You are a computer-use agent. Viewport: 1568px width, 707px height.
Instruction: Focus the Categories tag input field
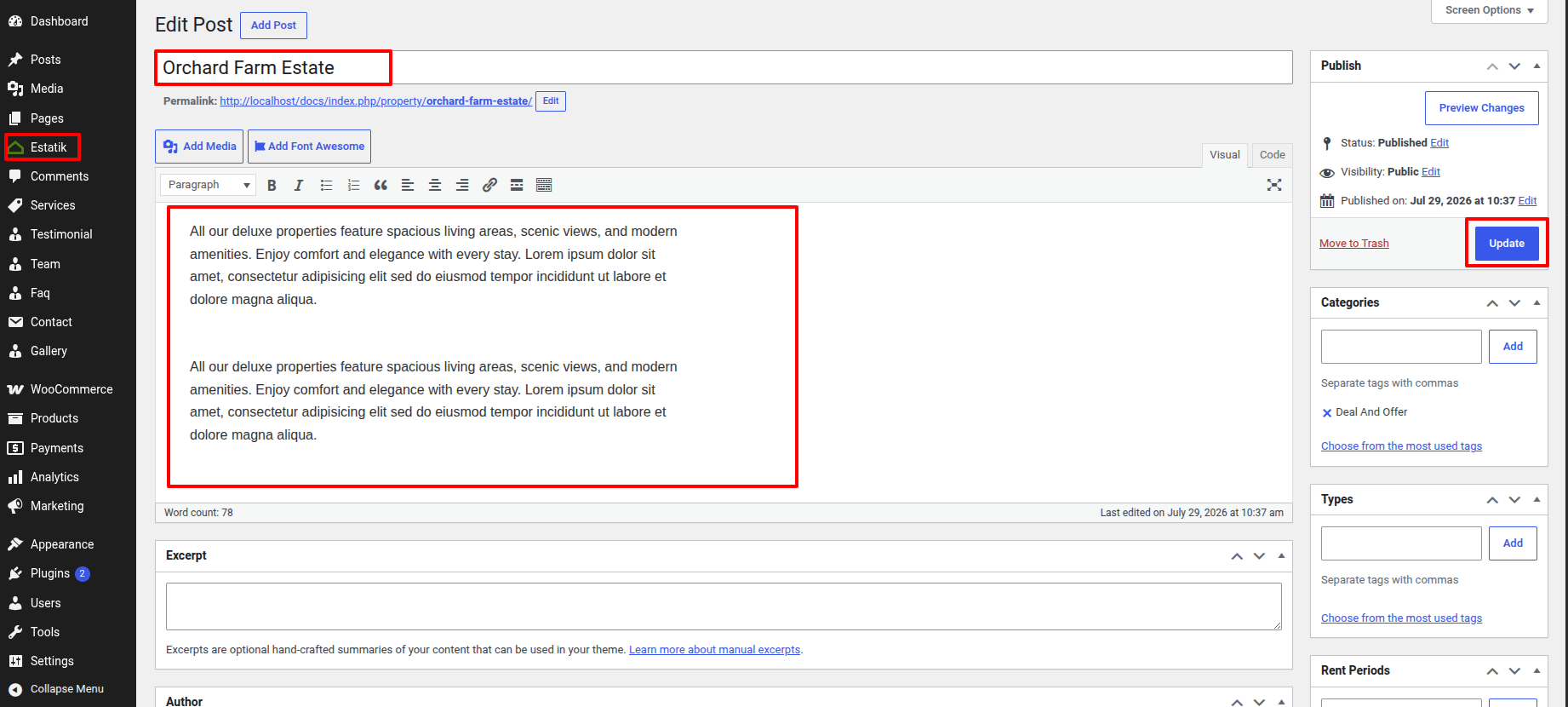click(1401, 347)
